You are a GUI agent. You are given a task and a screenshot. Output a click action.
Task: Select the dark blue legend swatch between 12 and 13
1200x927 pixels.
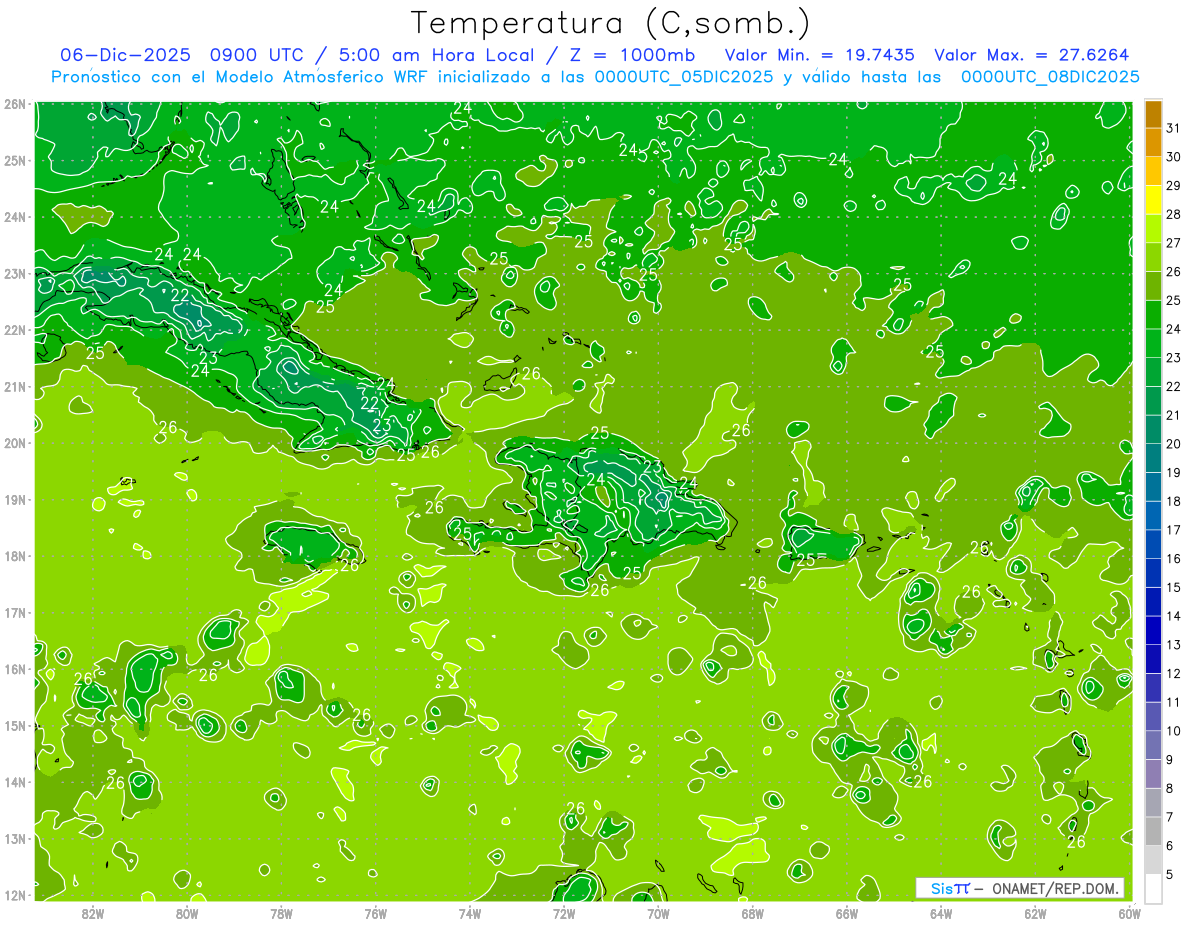coord(1153,659)
